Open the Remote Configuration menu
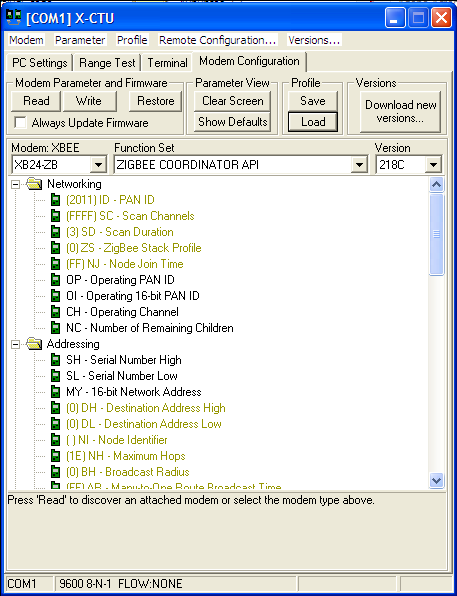 pyautogui.click(x=217, y=40)
